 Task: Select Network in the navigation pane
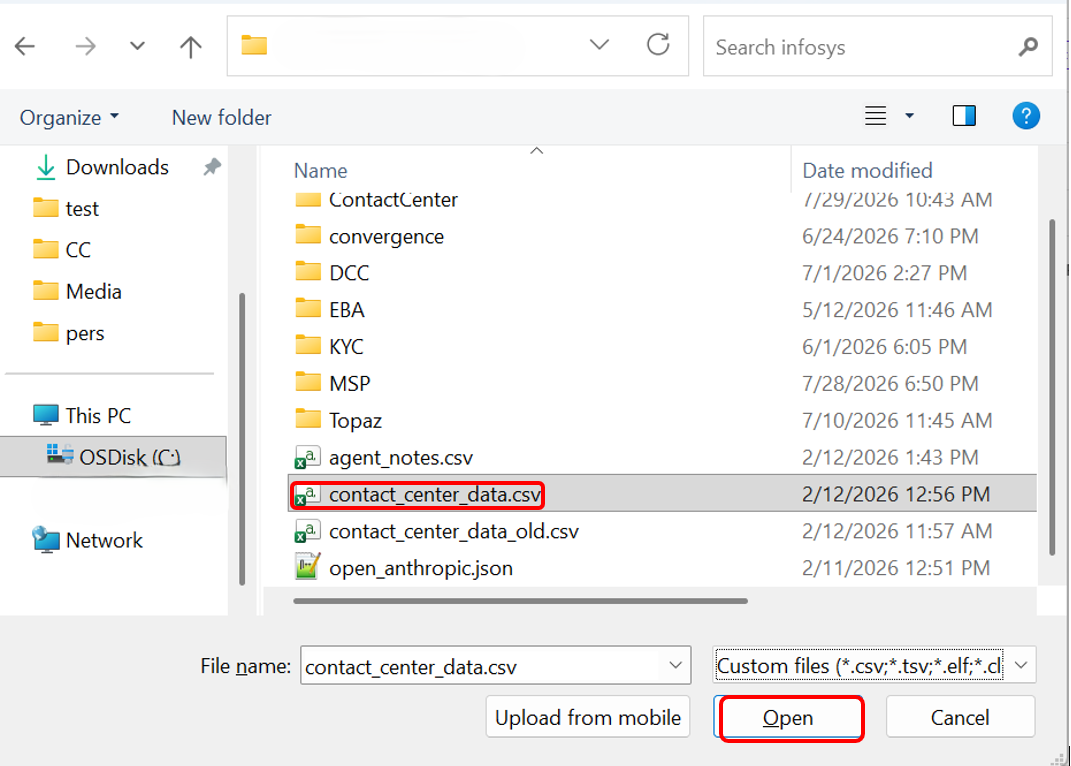click(x=104, y=541)
